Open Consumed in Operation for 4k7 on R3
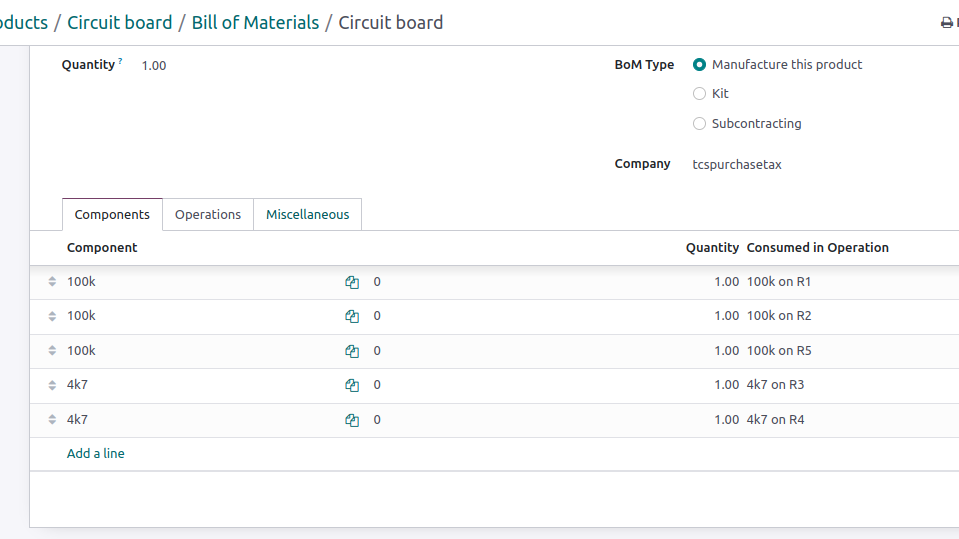Image resolution: width=959 pixels, height=539 pixels. 775,385
